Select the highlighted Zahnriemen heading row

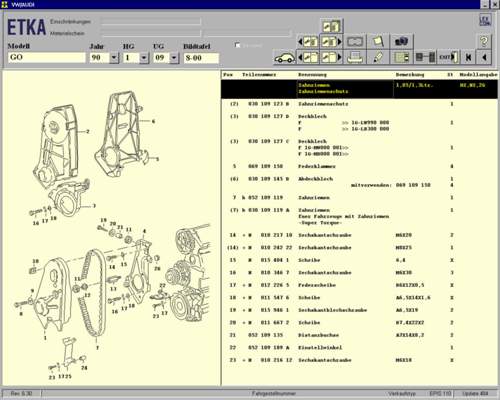[359, 88]
